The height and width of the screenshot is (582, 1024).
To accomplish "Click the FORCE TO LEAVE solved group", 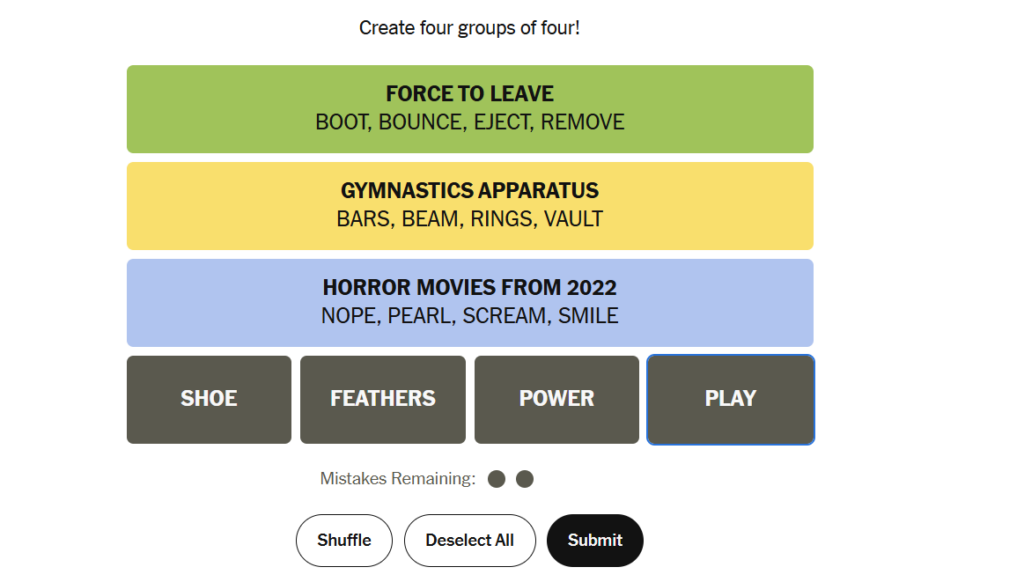I will pos(470,109).
